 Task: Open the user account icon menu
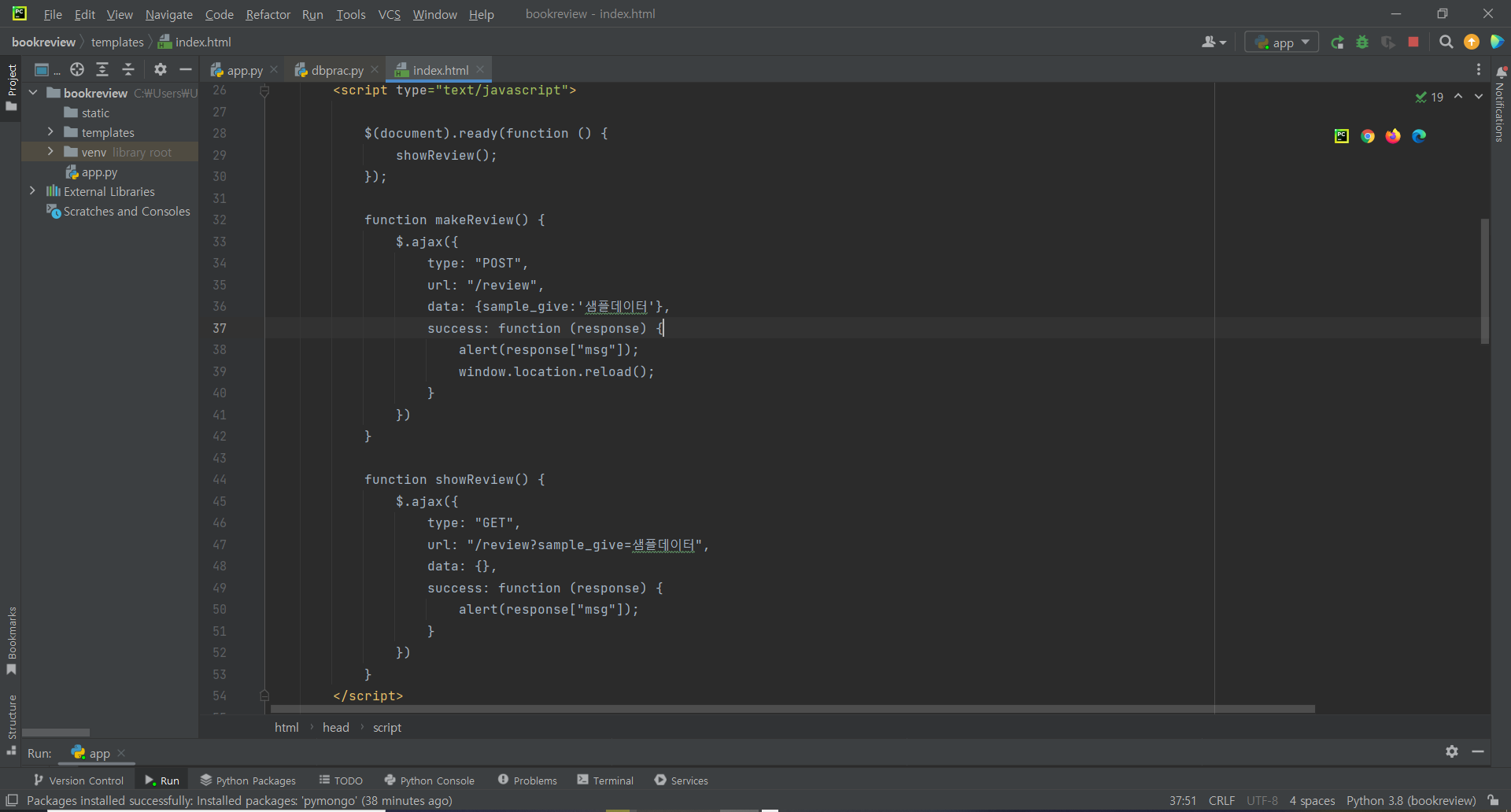[x=1214, y=42]
